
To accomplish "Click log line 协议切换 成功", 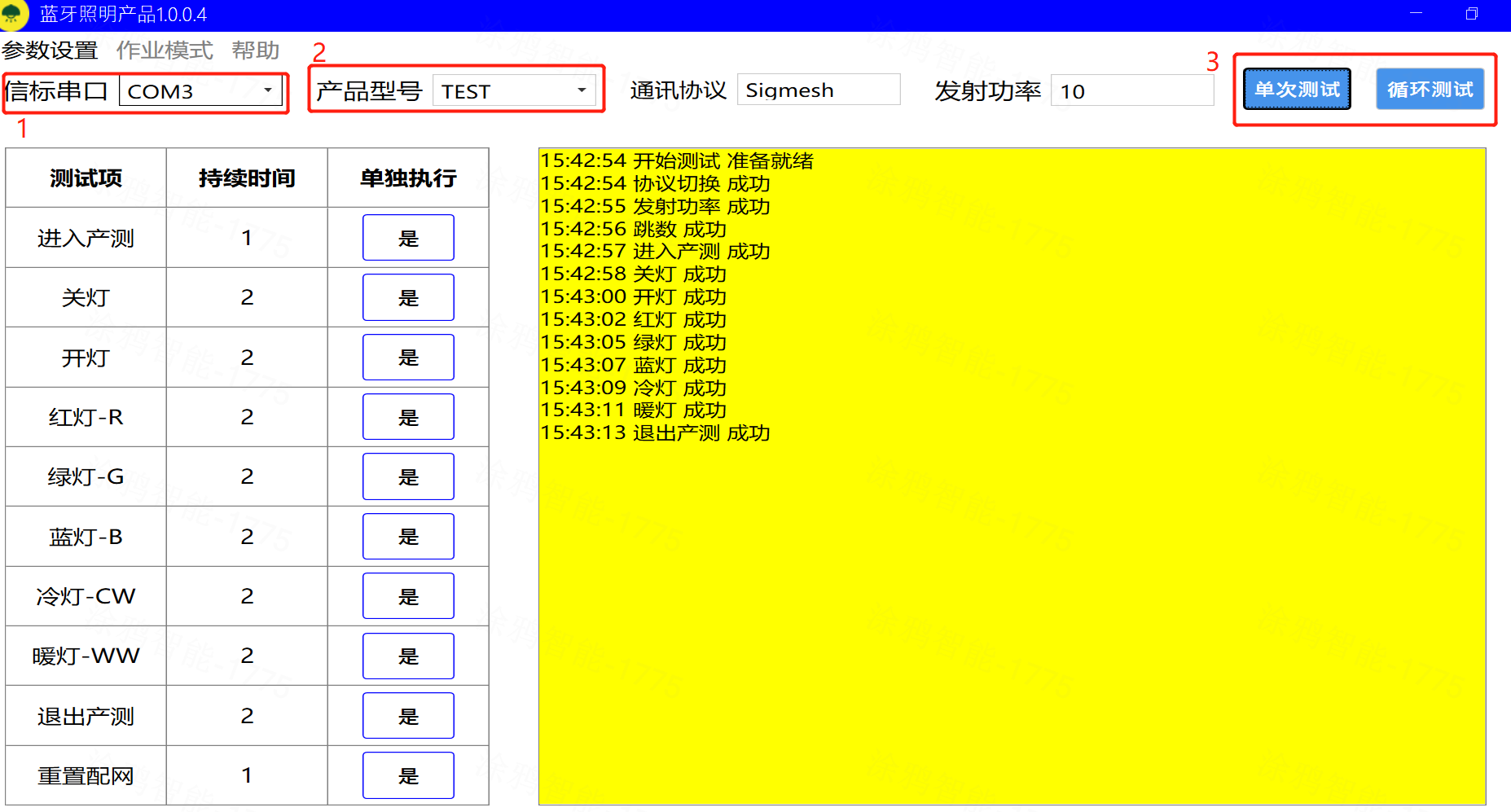I will (x=655, y=184).
